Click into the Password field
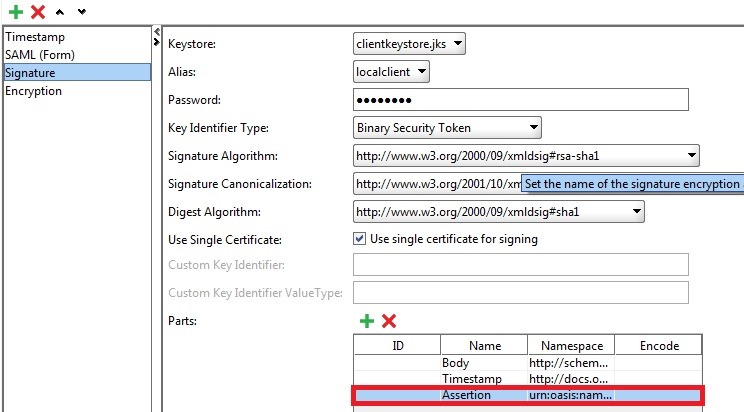The width and height of the screenshot is (744, 412). pyautogui.click(x=521, y=100)
